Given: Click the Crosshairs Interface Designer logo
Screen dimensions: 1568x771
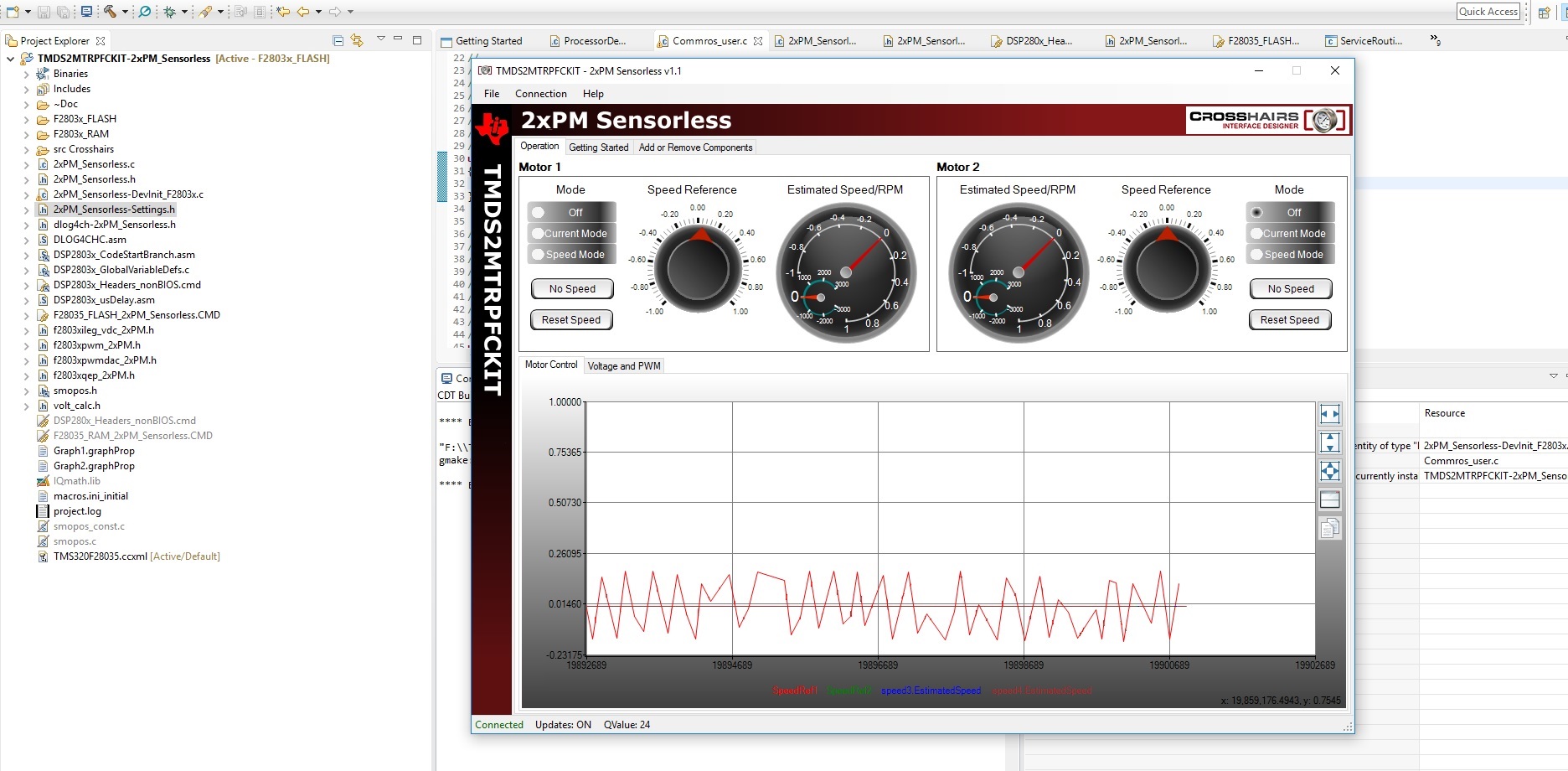Looking at the screenshot, I should pos(1268,120).
